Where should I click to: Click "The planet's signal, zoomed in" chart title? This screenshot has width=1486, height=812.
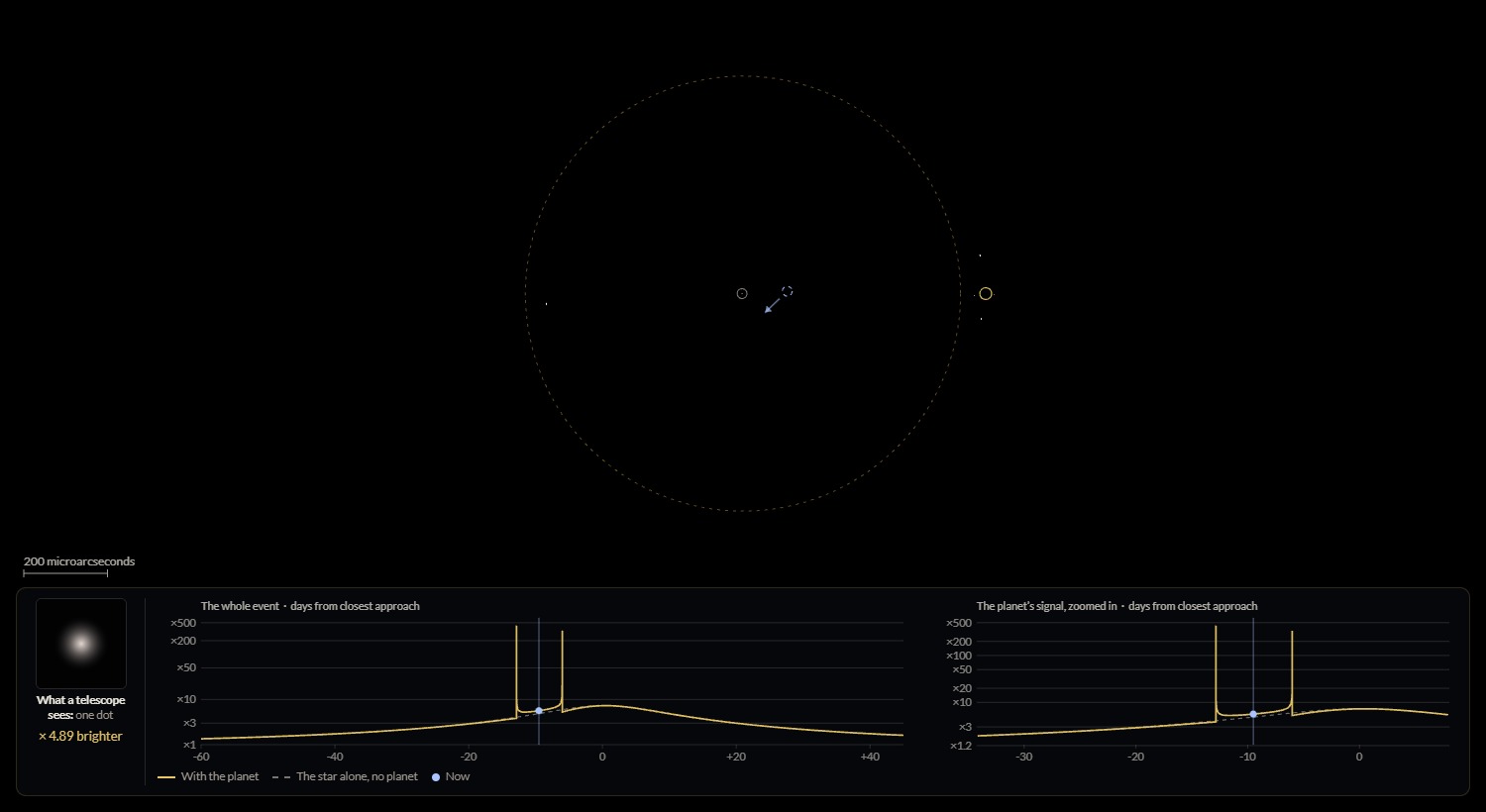pos(1046,606)
